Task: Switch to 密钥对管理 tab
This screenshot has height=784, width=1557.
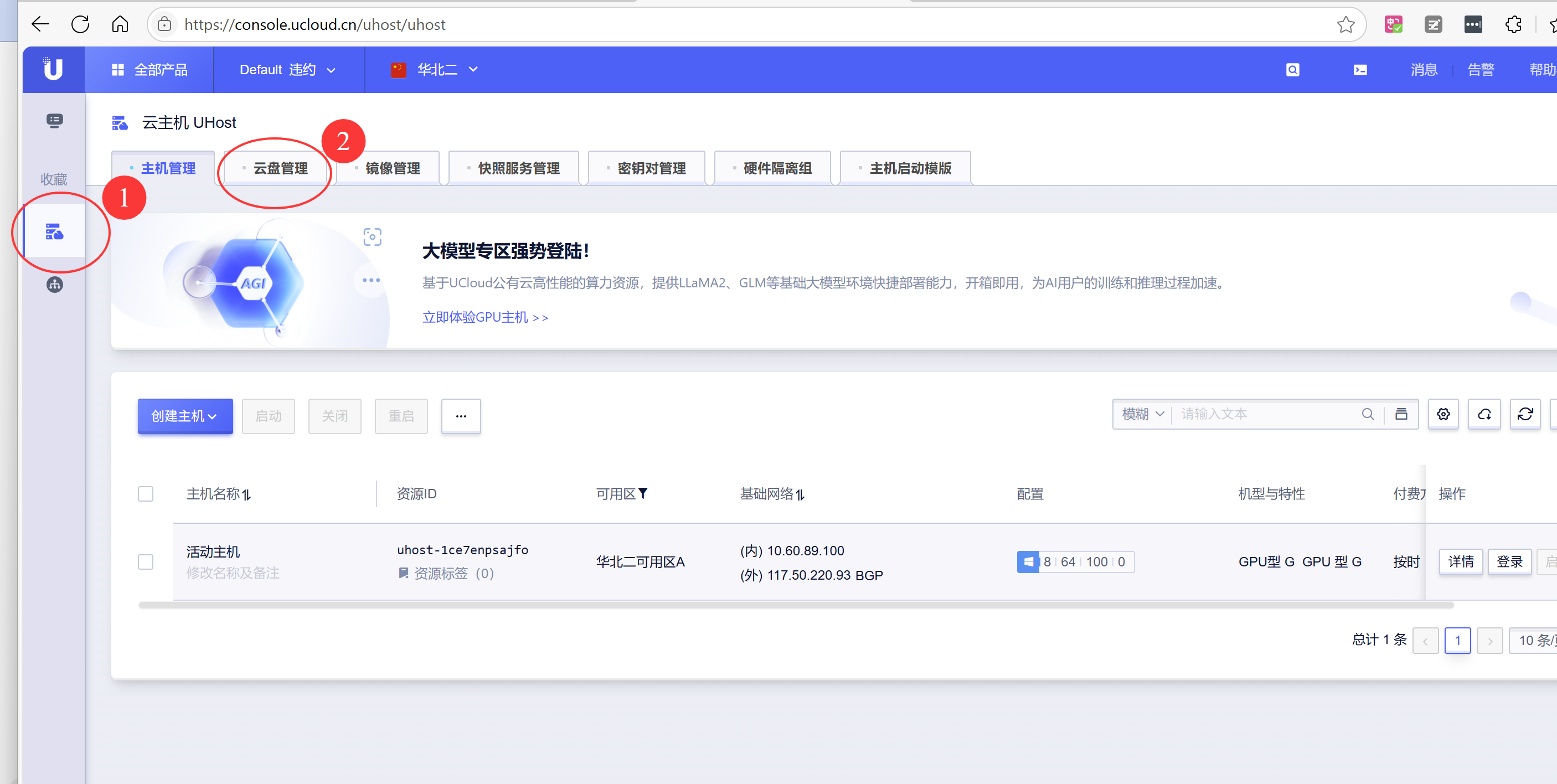Action: tap(647, 168)
